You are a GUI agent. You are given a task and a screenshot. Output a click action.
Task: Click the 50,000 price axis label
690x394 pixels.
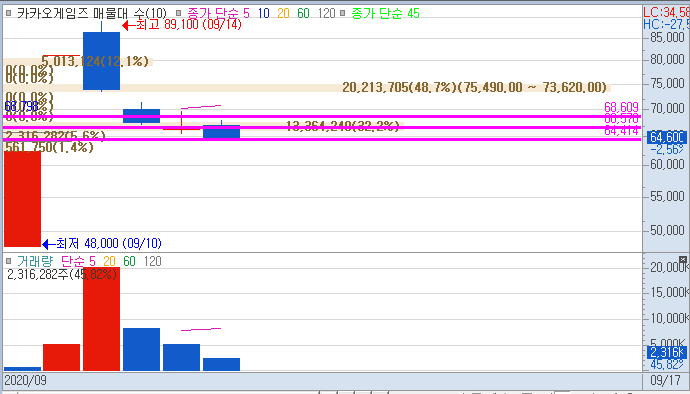[667, 230]
